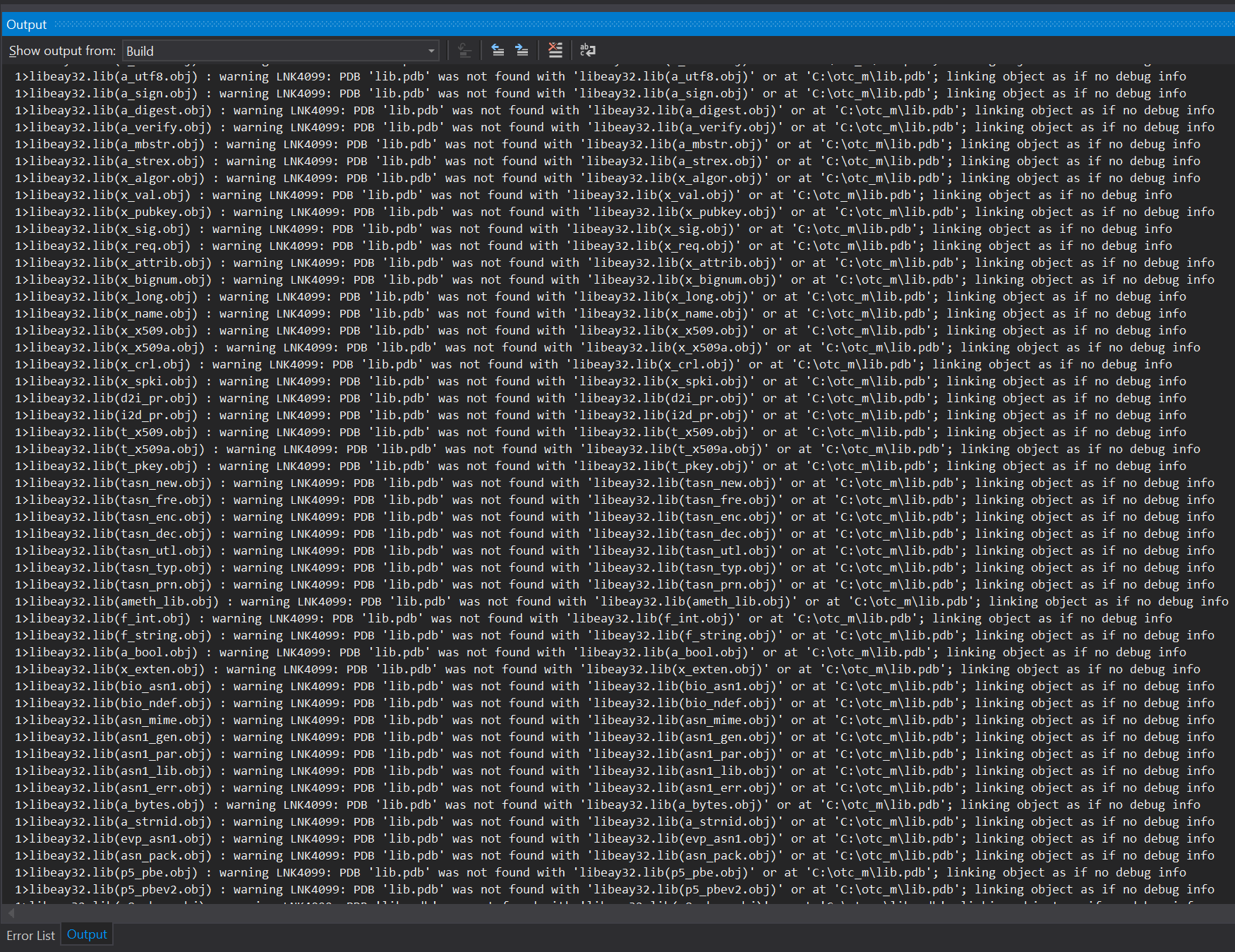Viewport: 1235px width, 952px height.
Task: Click the a_verify.obj warning line
Action: coord(615,127)
